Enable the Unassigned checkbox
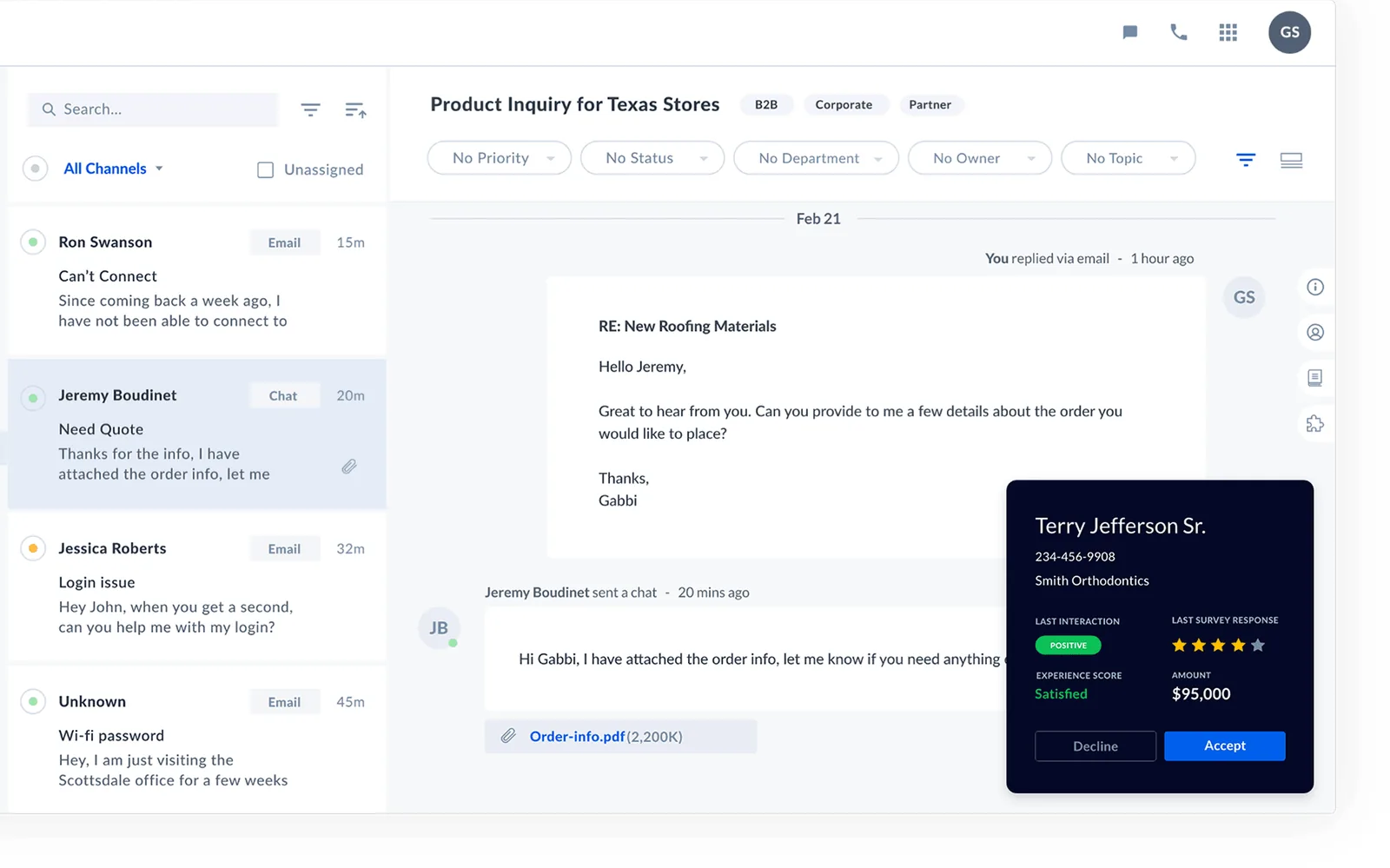Screen dimensions: 1390x868 [x=266, y=169]
